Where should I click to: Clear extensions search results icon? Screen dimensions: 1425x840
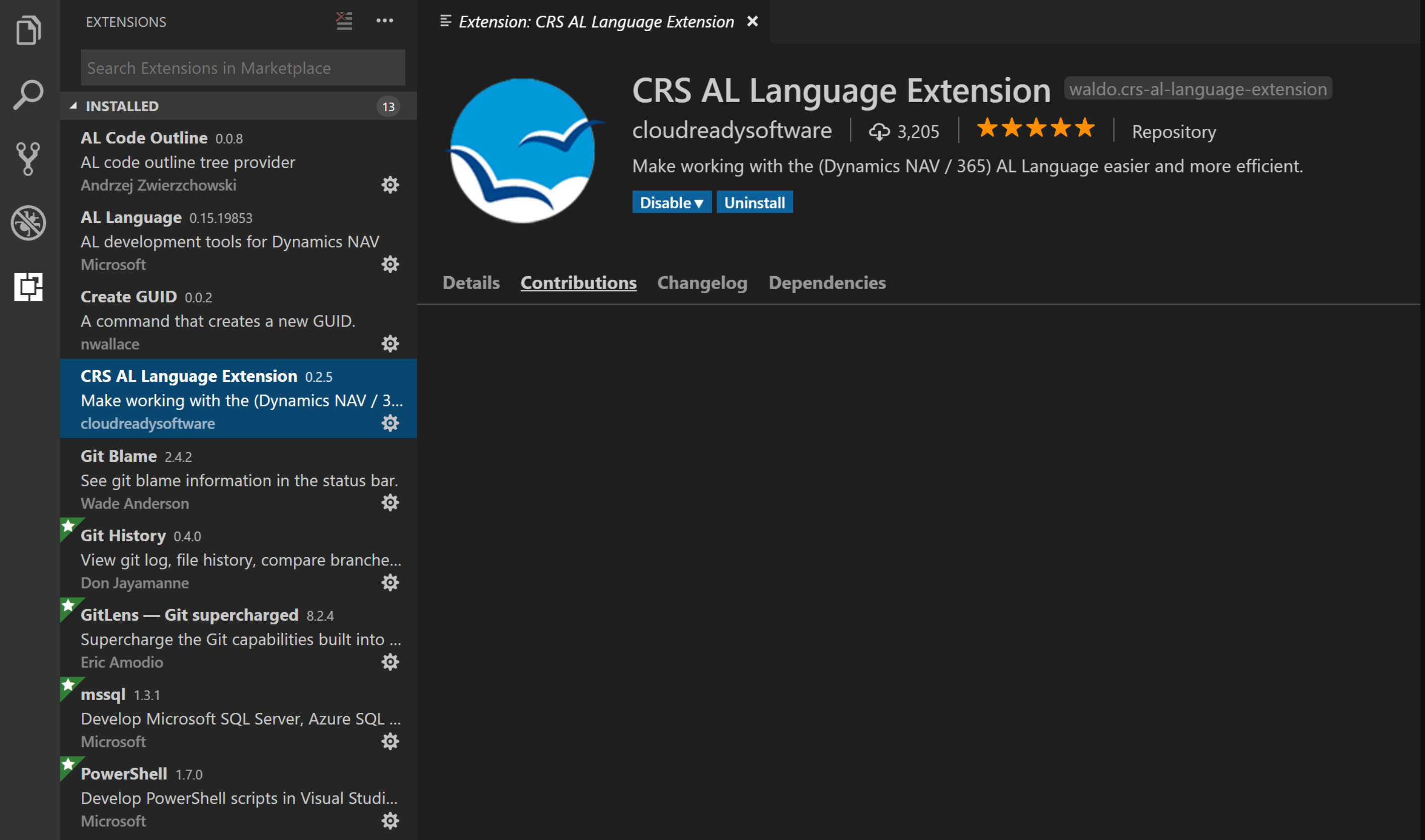pyautogui.click(x=344, y=21)
